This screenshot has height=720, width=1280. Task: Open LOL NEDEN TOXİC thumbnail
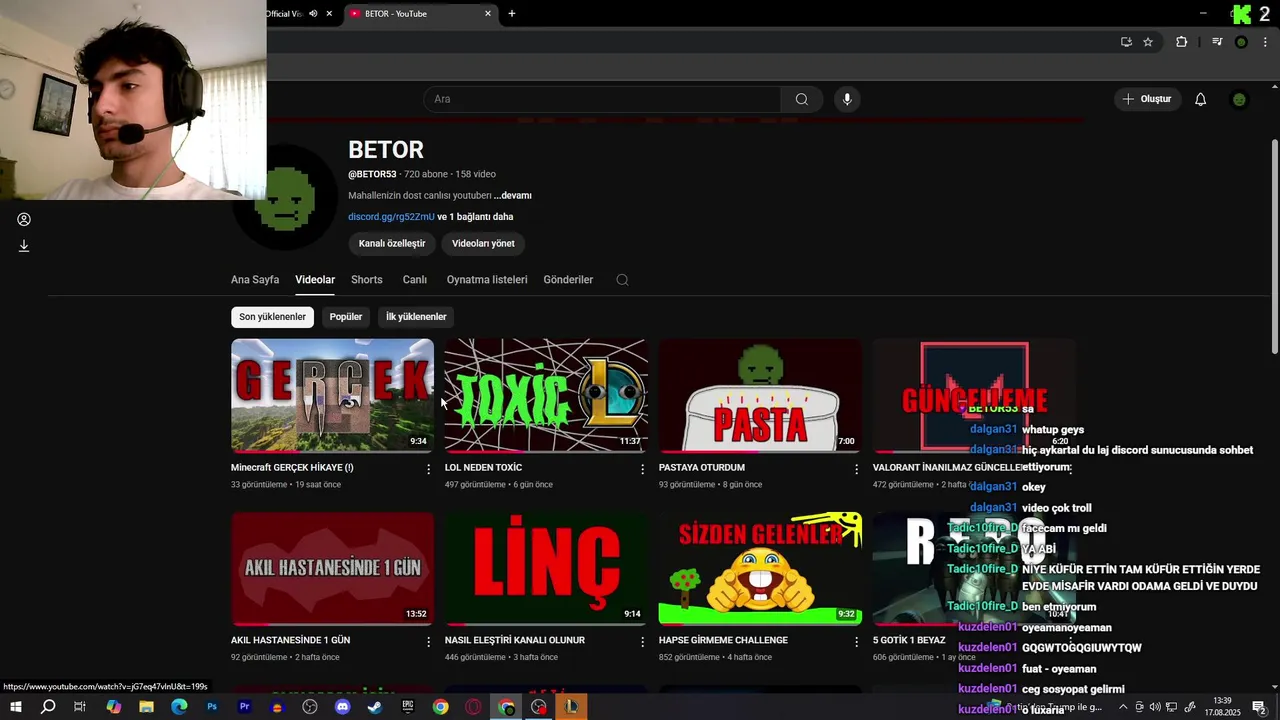[546, 396]
